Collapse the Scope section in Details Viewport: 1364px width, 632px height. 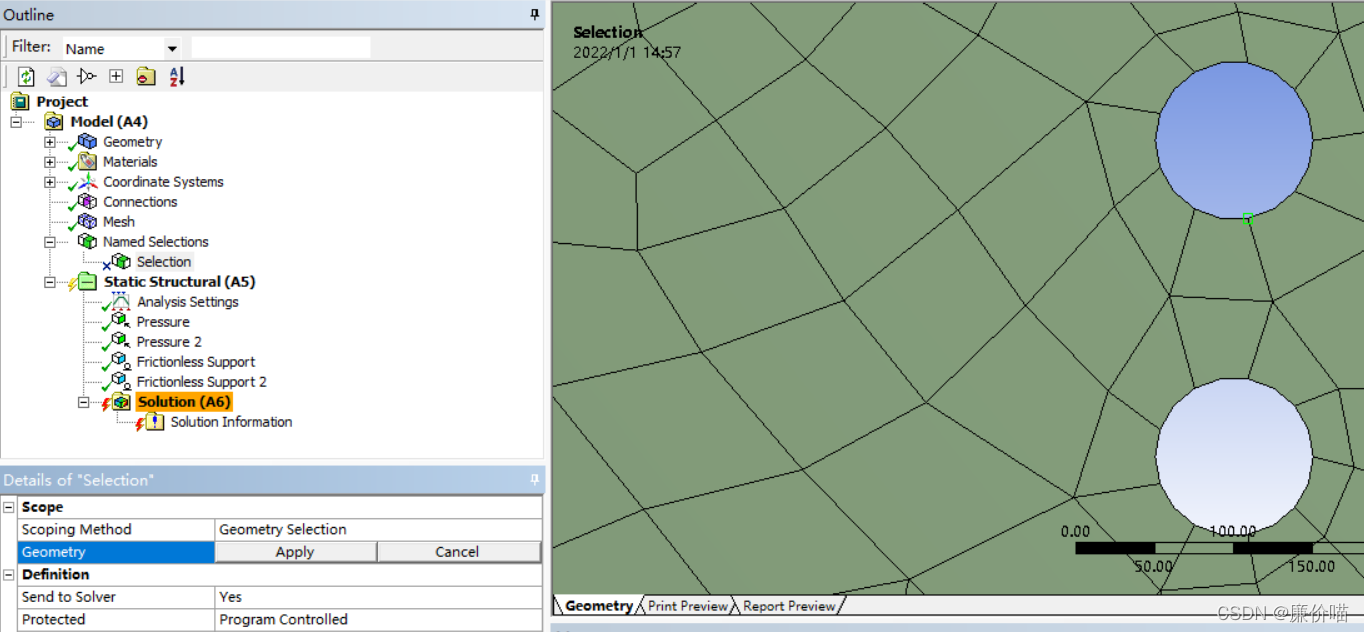[x=9, y=507]
